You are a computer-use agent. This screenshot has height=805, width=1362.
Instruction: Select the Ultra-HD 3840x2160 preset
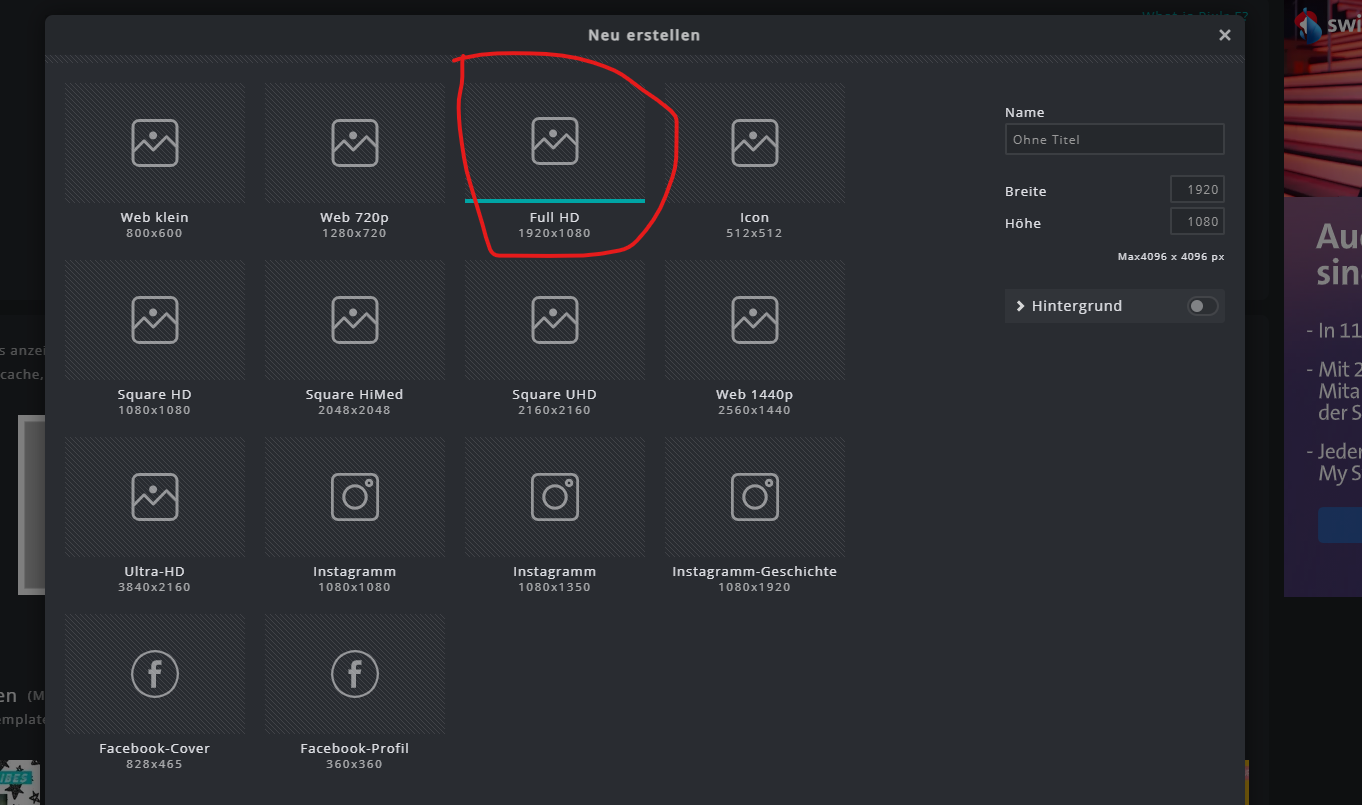155,497
